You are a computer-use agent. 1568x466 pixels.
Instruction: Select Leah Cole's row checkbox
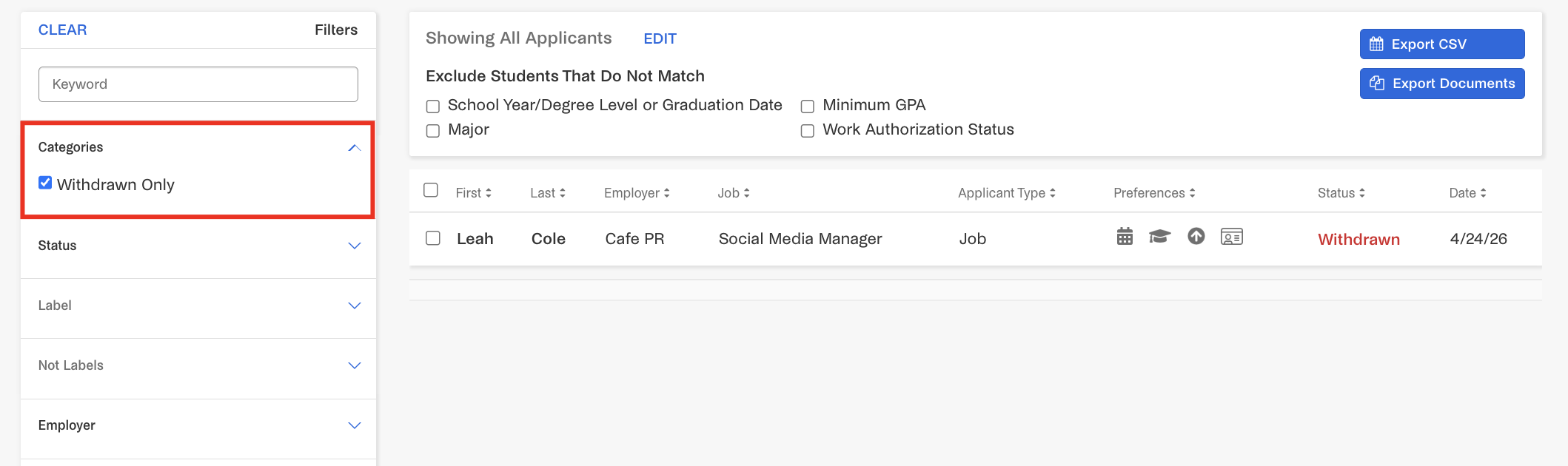(433, 238)
